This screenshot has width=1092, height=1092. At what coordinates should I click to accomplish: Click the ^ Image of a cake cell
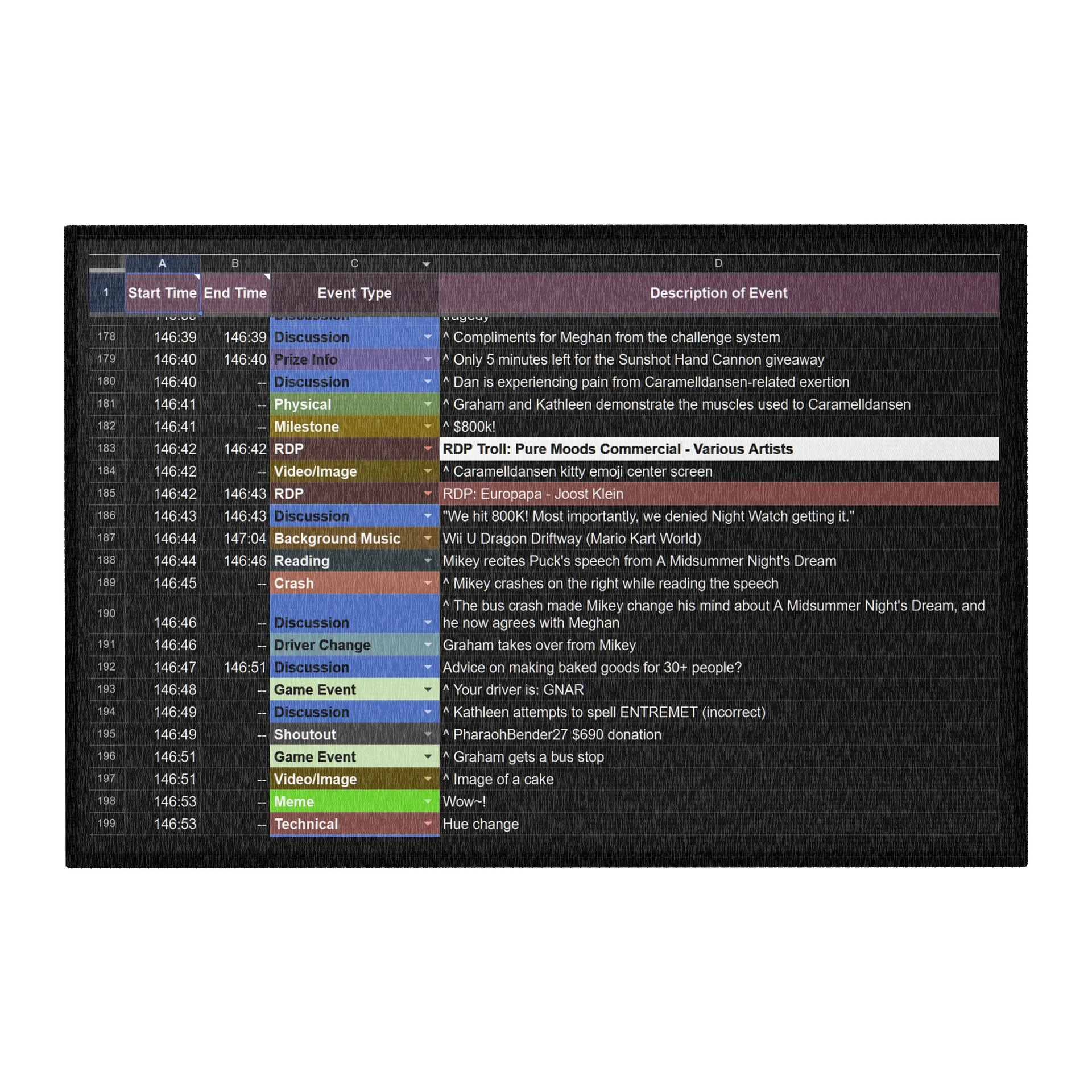[x=719, y=779]
